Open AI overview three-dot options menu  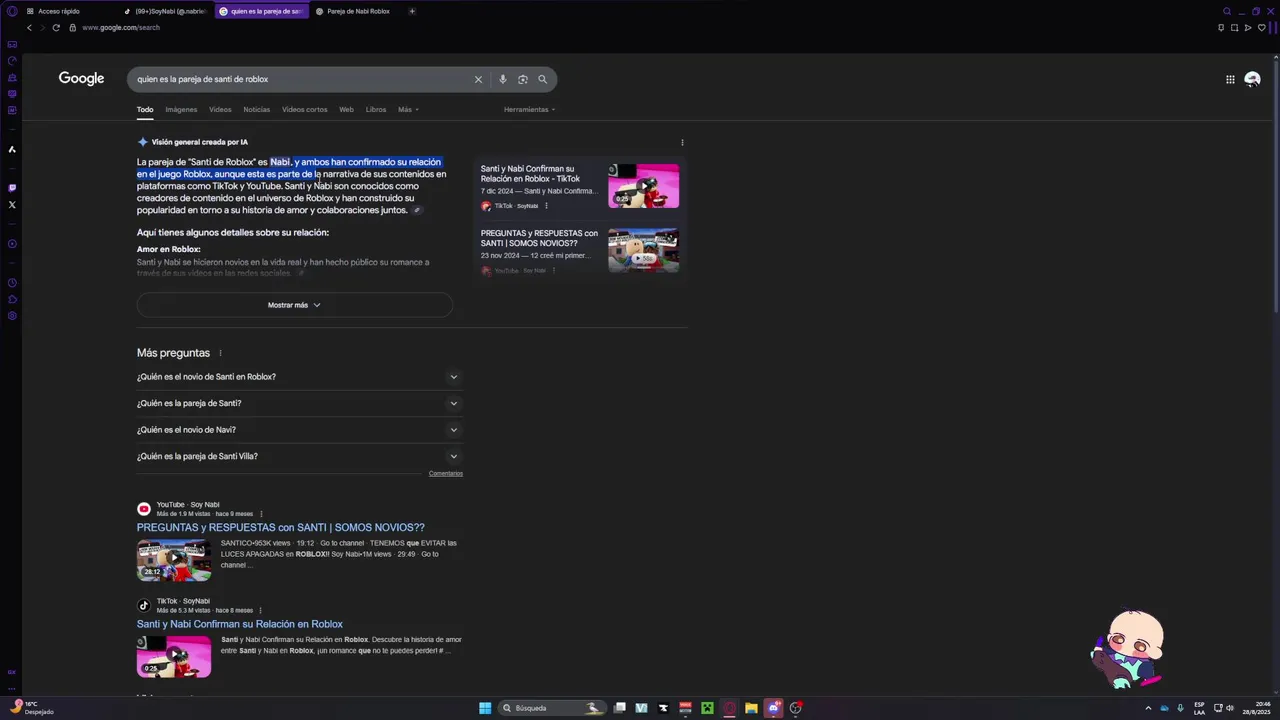(682, 142)
